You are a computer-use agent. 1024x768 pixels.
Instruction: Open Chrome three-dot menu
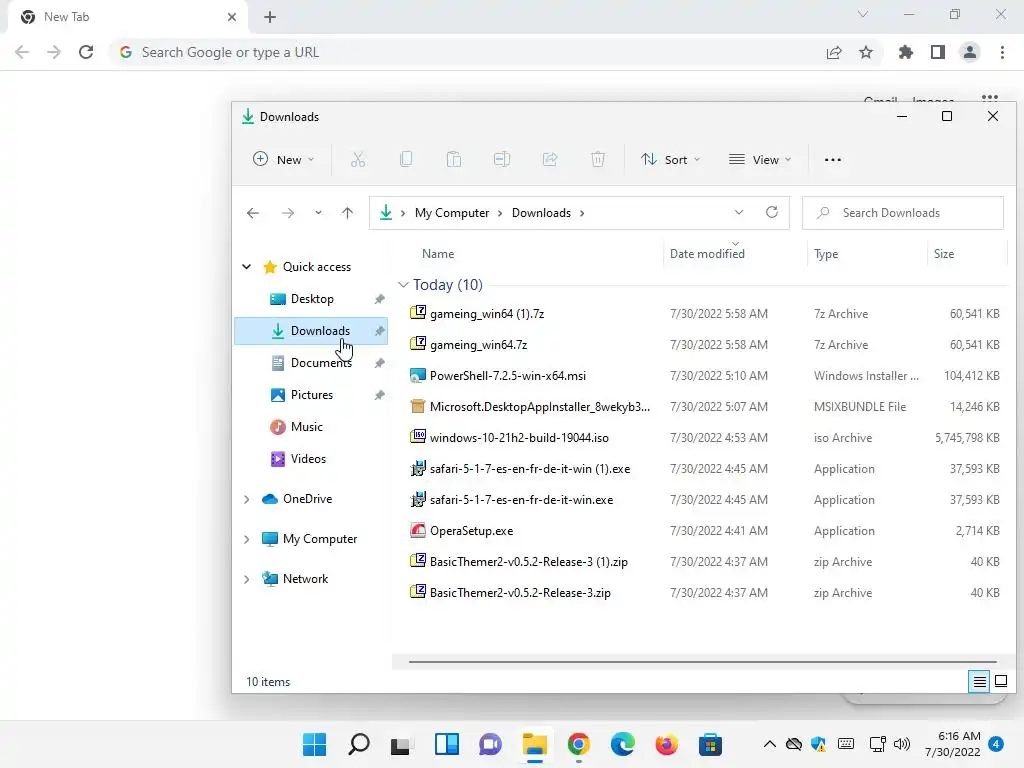1002,52
